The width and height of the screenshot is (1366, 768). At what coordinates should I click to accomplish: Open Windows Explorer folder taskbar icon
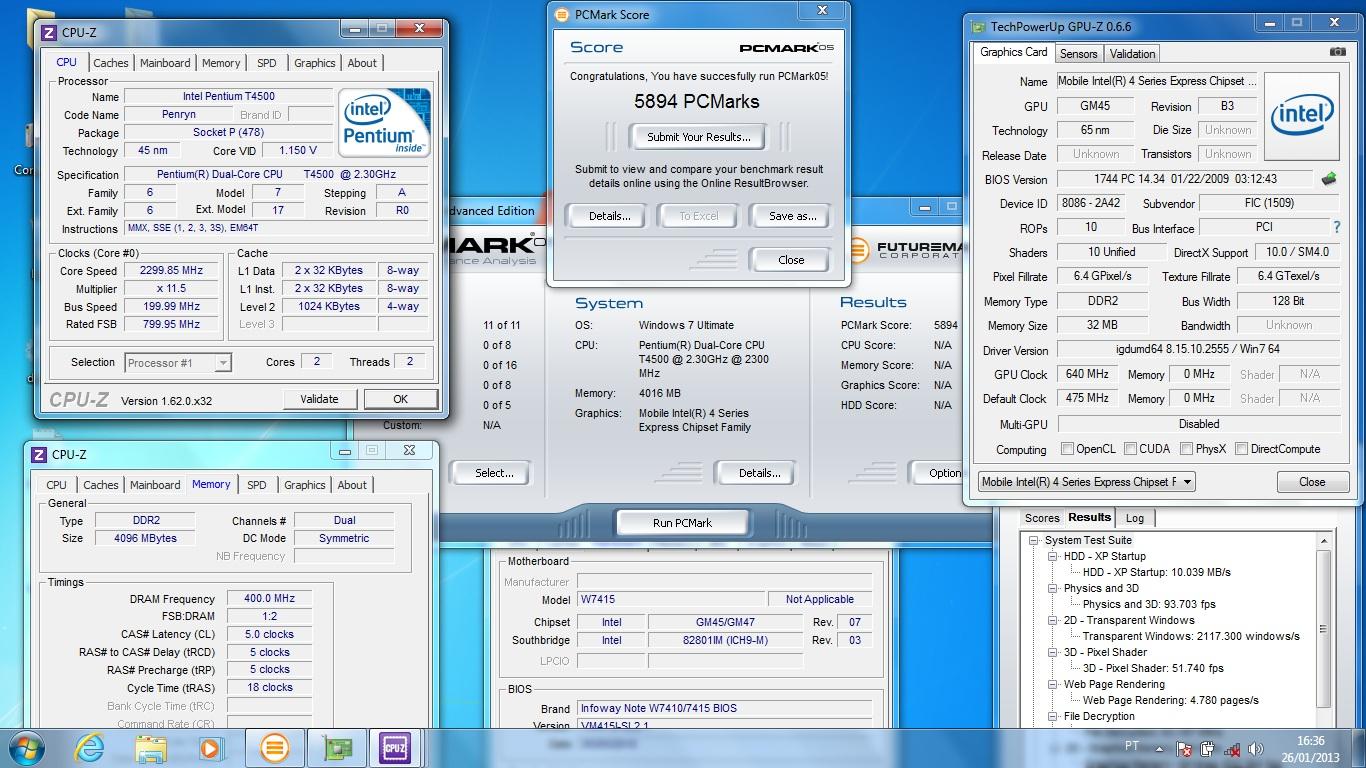151,747
